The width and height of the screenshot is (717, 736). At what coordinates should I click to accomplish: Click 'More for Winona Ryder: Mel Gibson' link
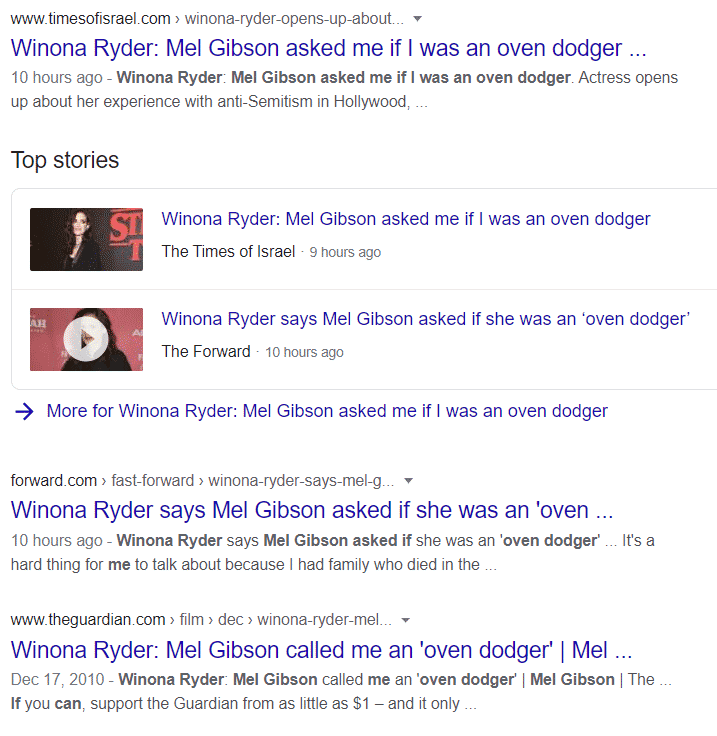tap(327, 411)
